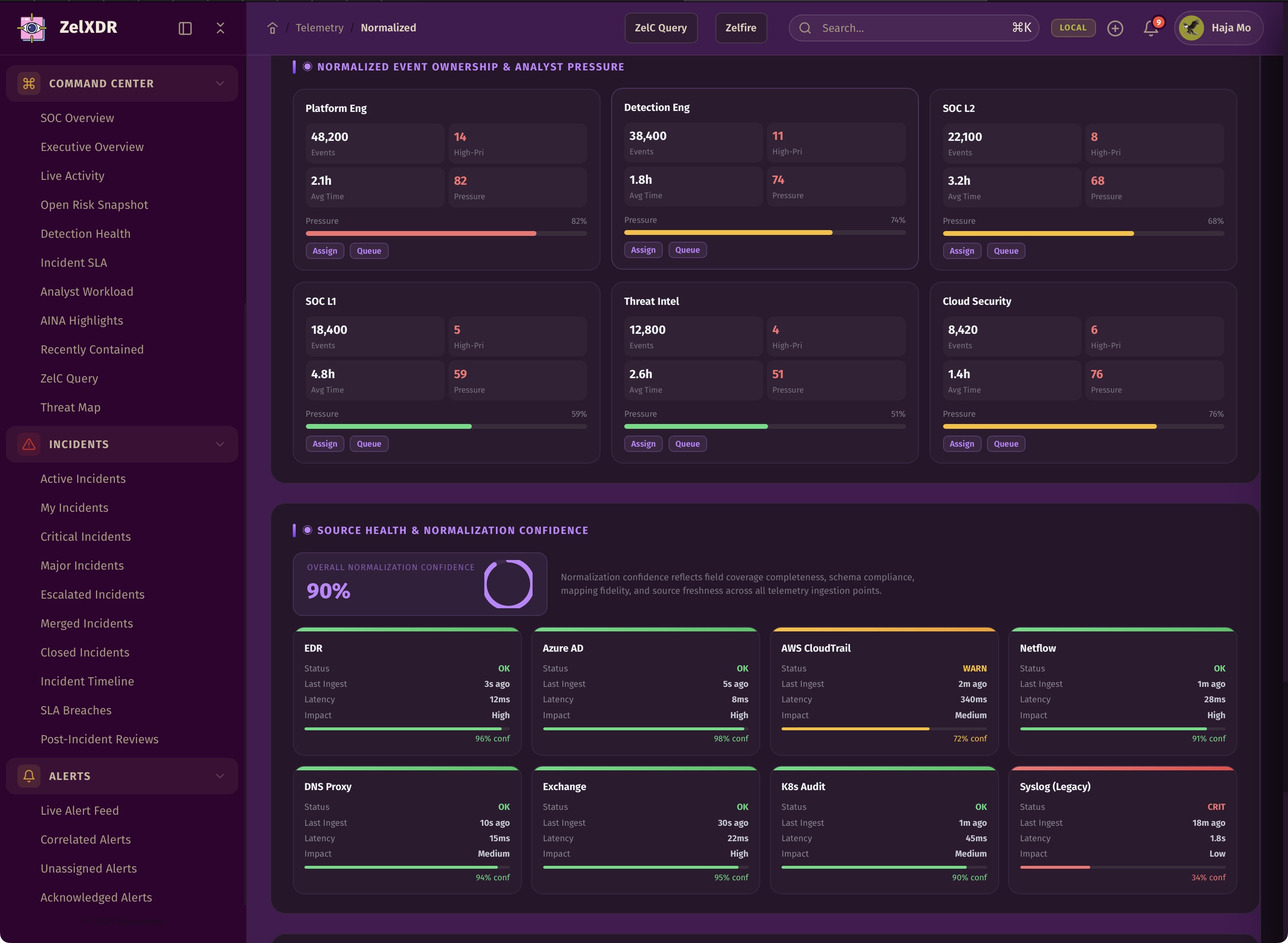This screenshot has width=1288, height=943.
Task: Open notifications bell with badge
Action: [x=1151, y=28]
